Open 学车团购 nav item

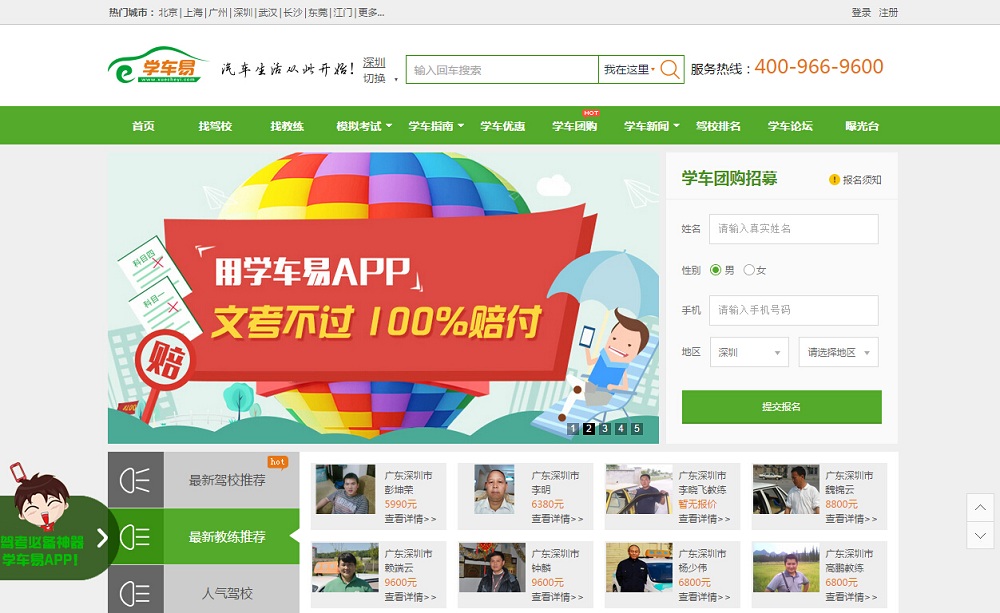tap(575, 126)
